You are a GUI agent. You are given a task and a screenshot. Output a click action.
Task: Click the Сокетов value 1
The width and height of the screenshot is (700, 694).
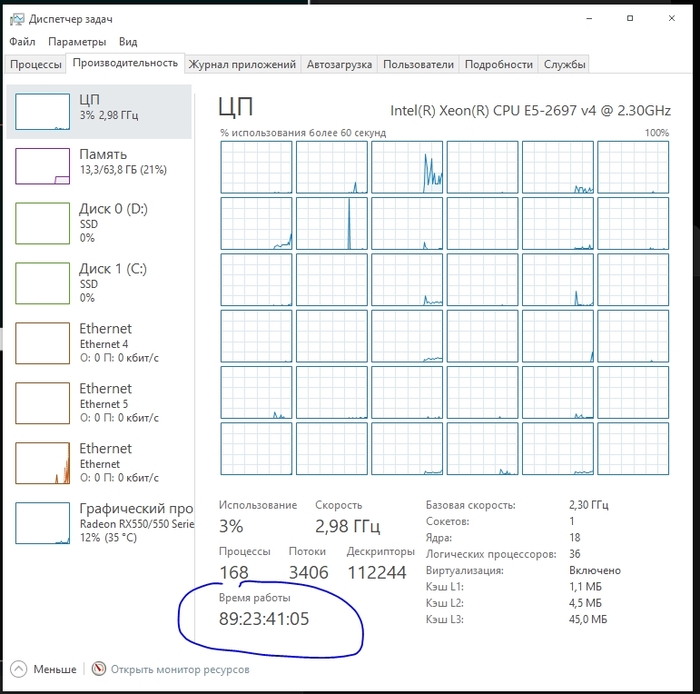click(x=571, y=521)
